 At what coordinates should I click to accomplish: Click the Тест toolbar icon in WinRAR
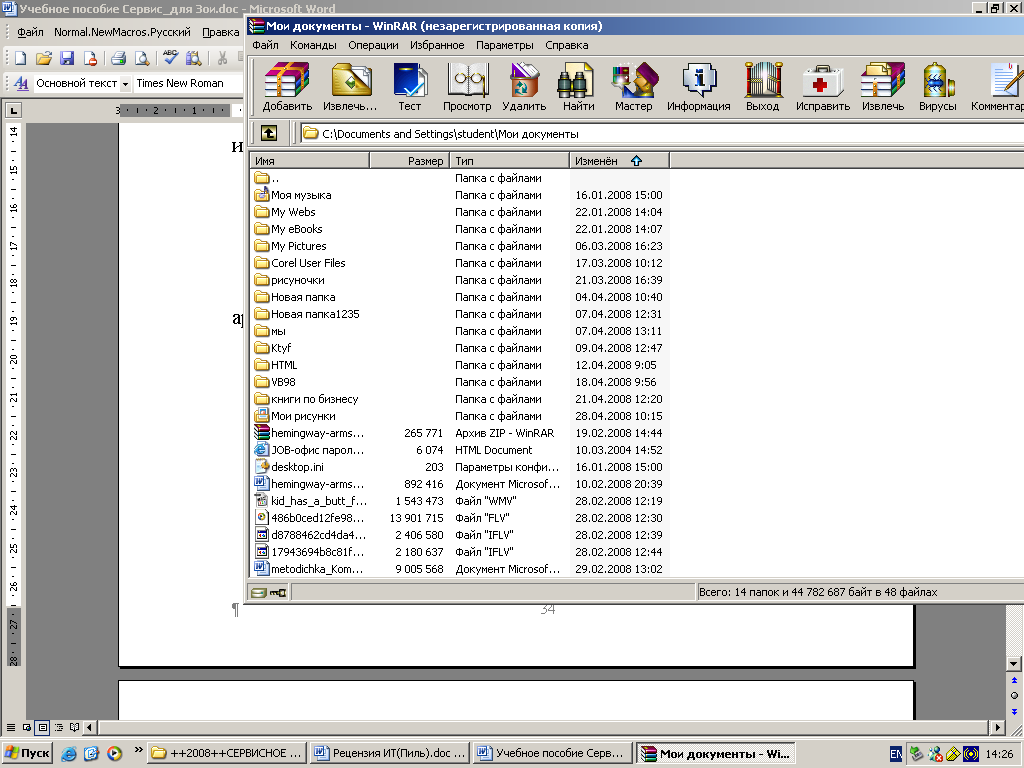coord(409,87)
